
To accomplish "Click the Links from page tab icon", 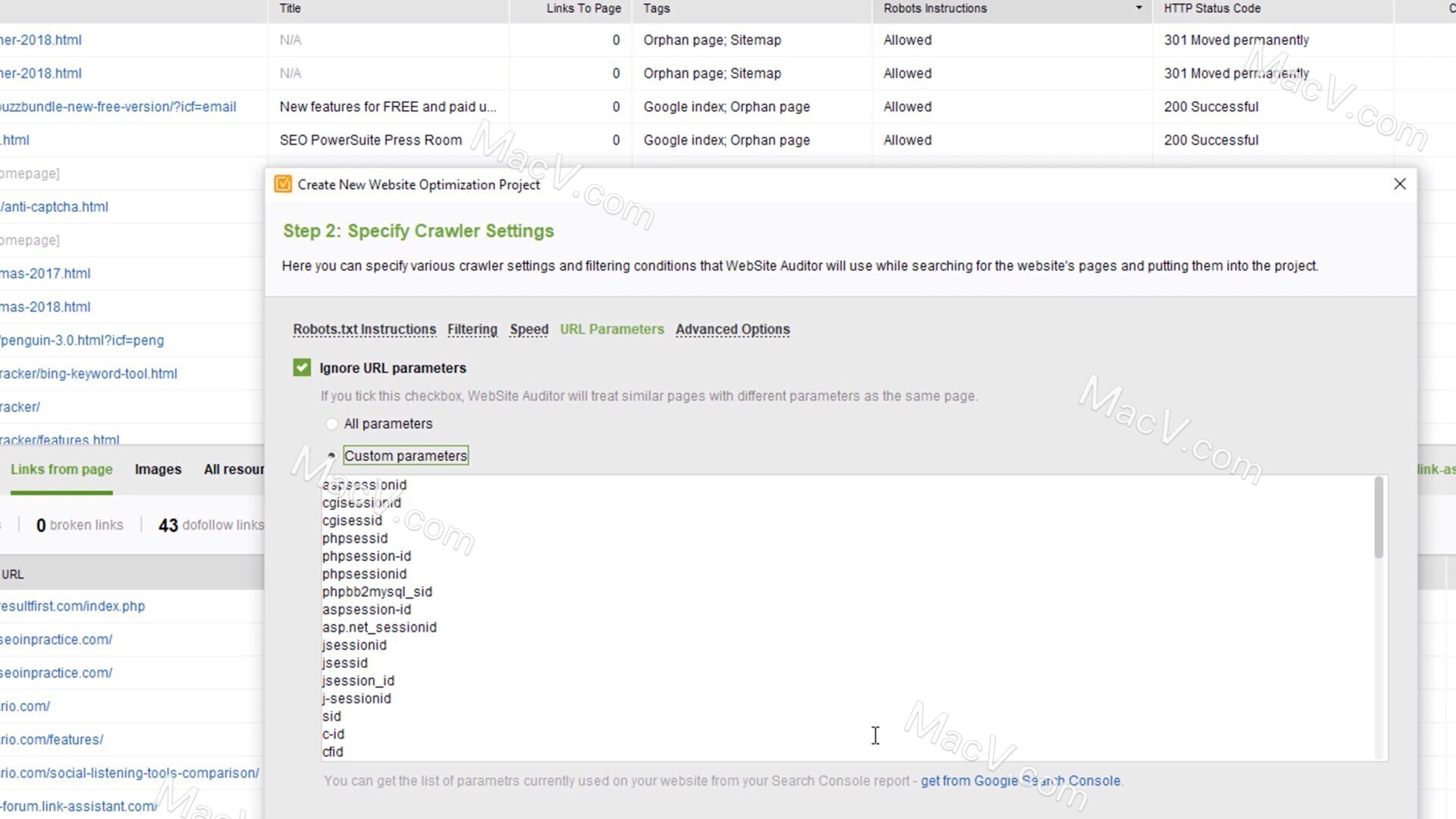I will pos(61,469).
